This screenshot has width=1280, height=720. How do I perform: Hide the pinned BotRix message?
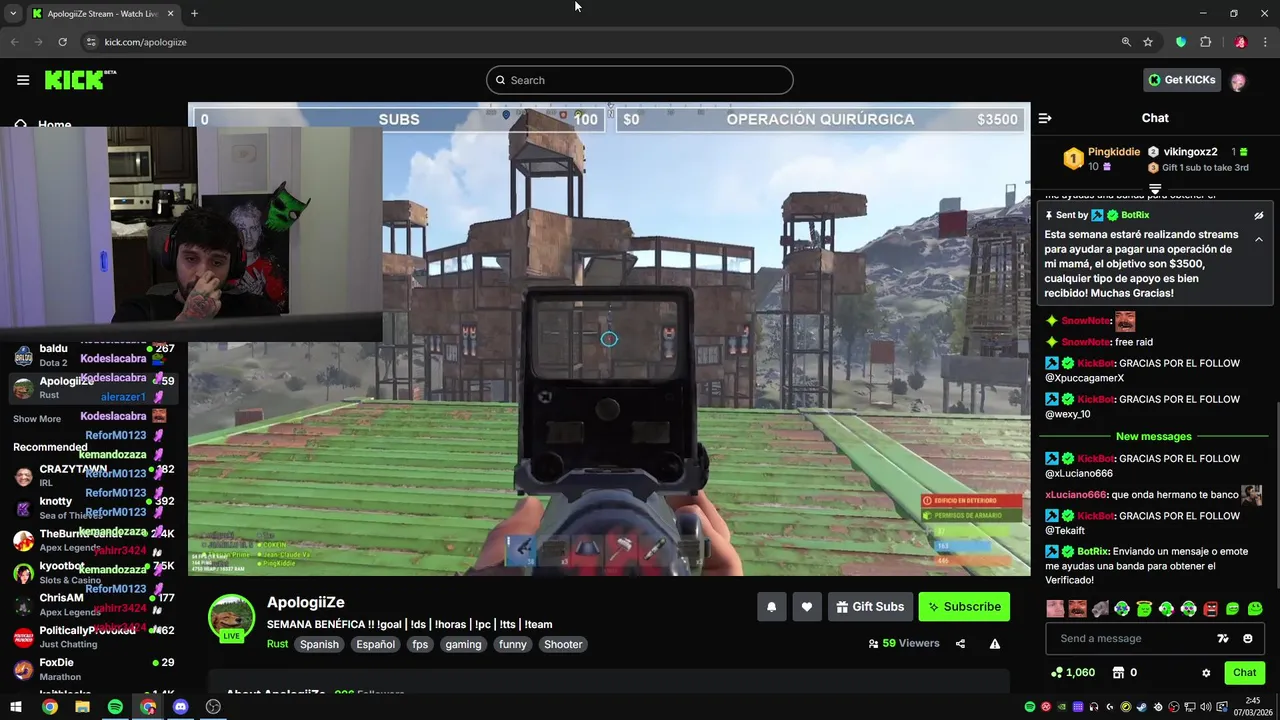[x=1259, y=215]
